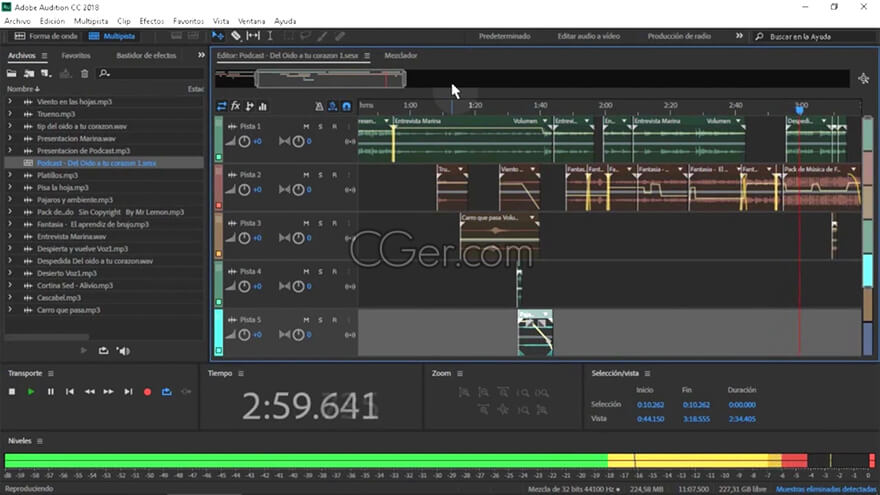Select Podcast - Del Oido a tu corazon session file
880x495 pixels.
coord(104,163)
